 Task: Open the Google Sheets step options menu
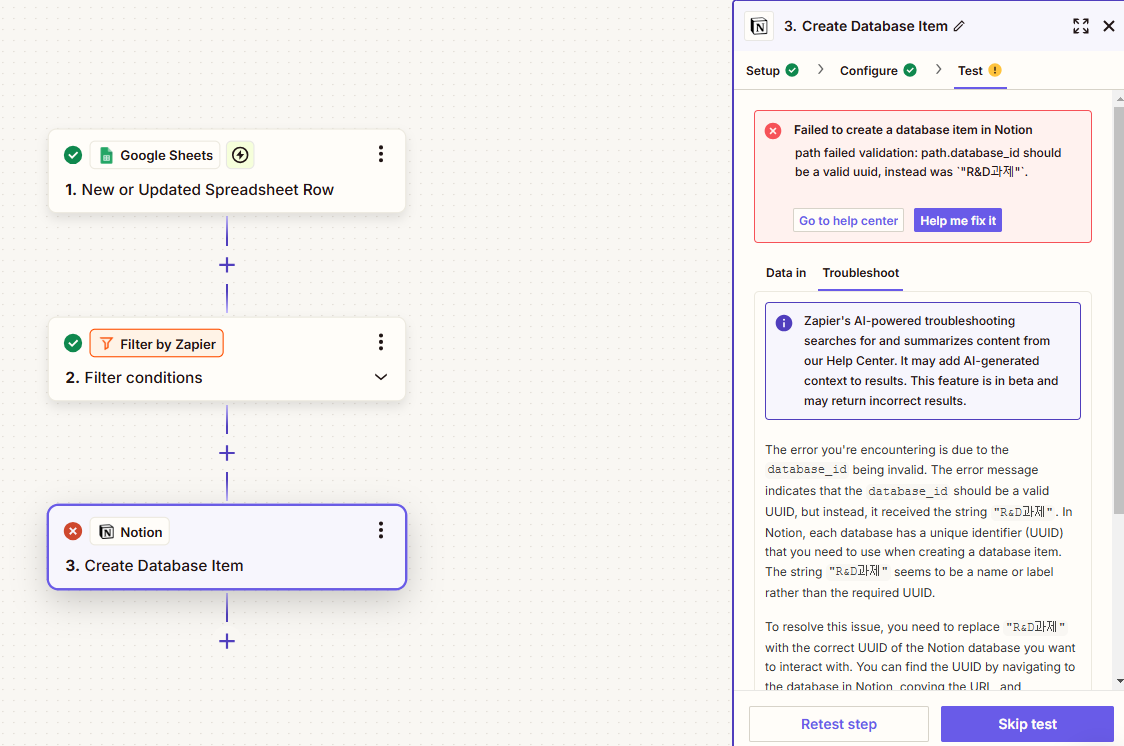381,154
